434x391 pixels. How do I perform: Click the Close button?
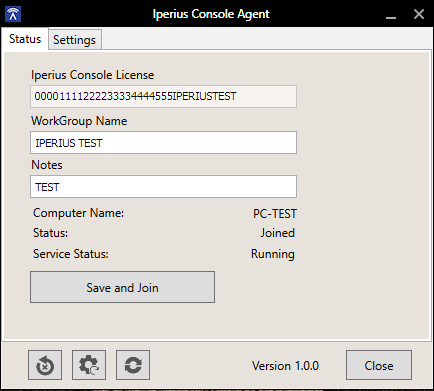(379, 365)
